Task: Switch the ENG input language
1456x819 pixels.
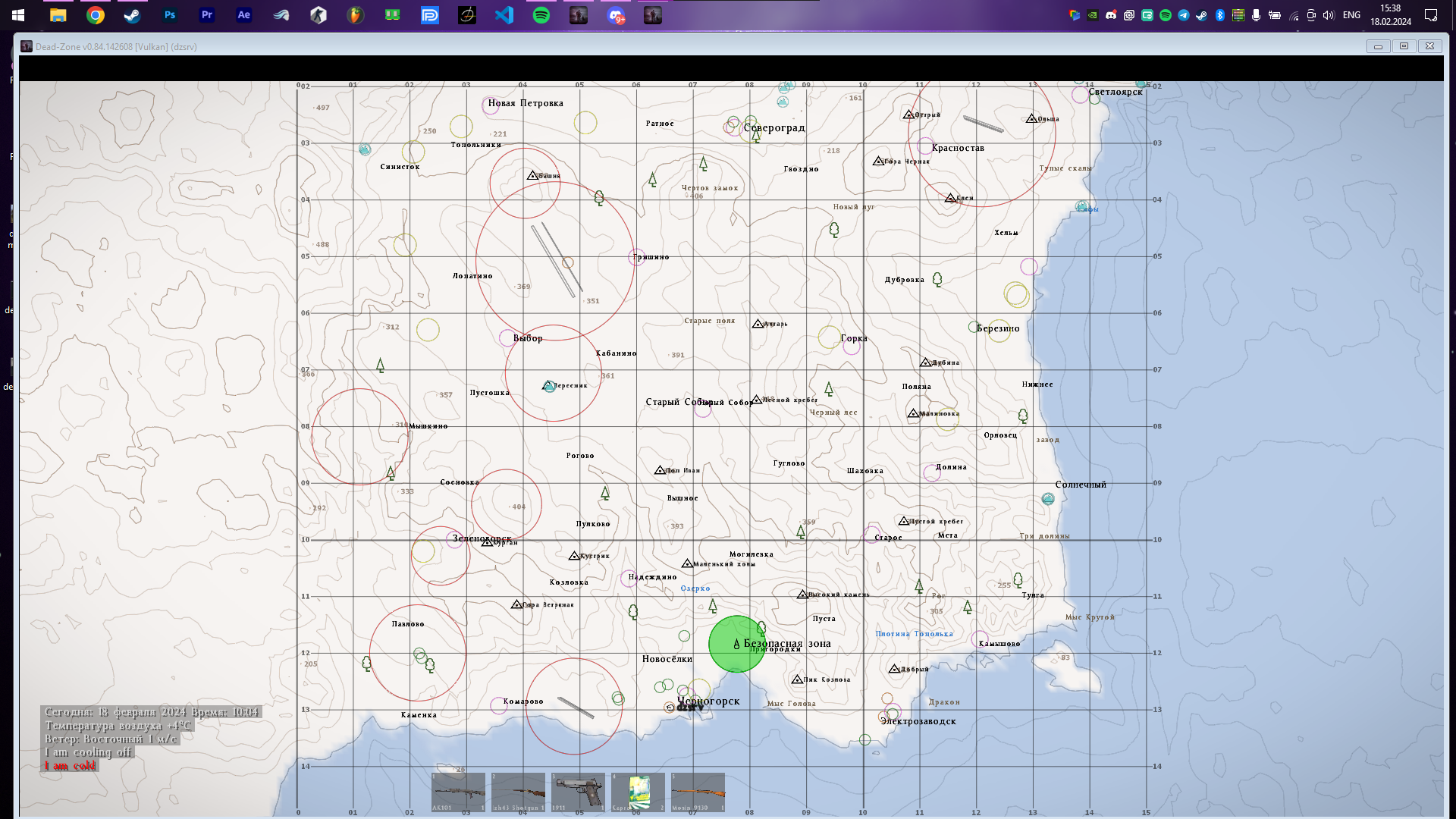Action: (1351, 15)
